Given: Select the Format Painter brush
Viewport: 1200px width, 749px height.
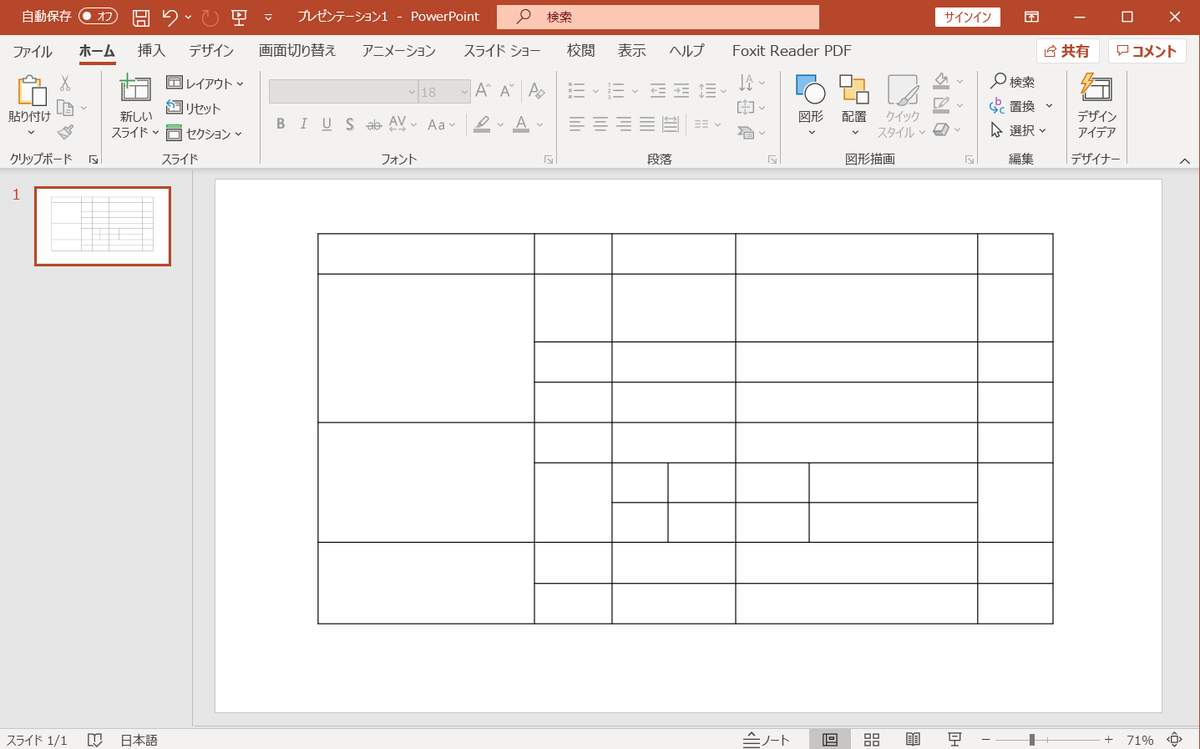Looking at the screenshot, I should click(65, 131).
